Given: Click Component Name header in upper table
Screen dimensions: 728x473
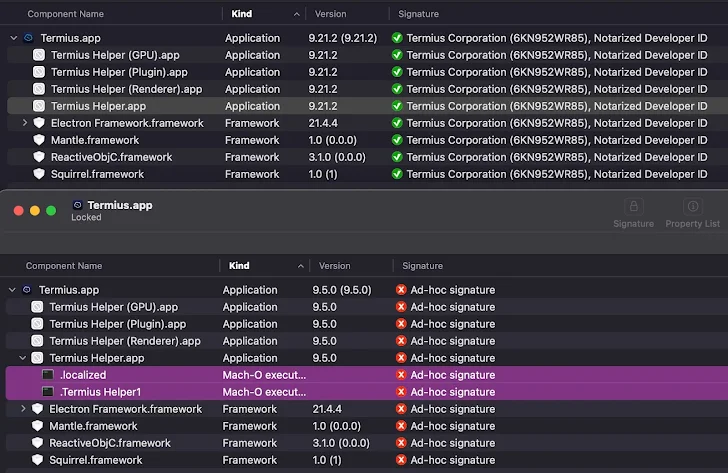Looking at the screenshot, I should pyautogui.click(x=66, y=14).
